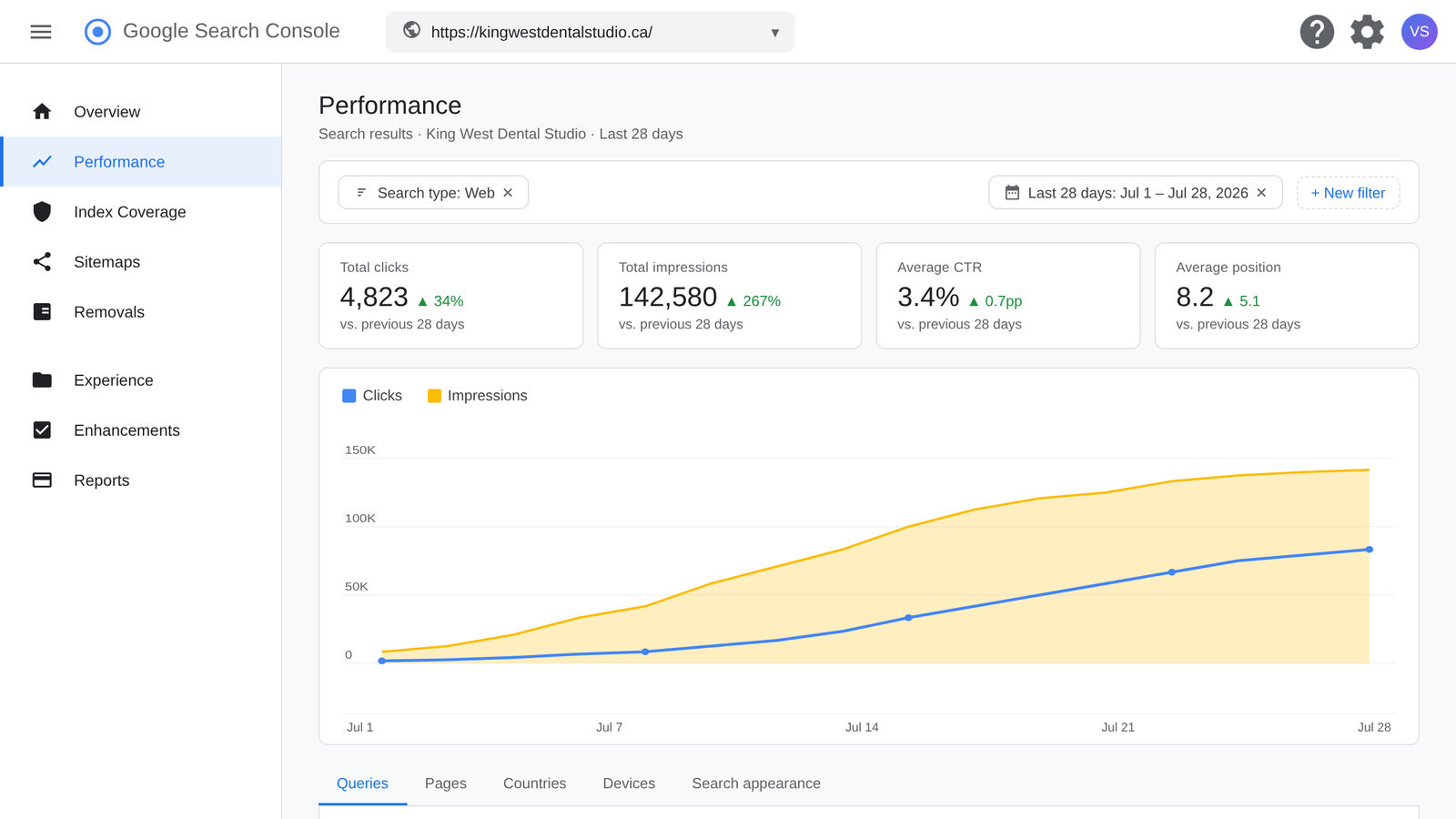The image size is (1456, 819).
Task: Toggle the Total impressions metric card
Action: point(729,296)
